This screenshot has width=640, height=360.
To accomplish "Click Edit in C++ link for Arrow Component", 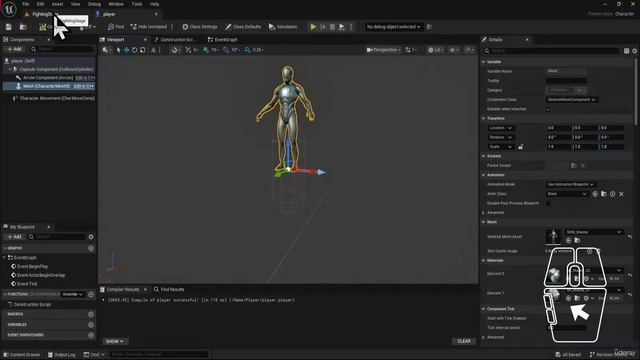I will coord(85,78).
